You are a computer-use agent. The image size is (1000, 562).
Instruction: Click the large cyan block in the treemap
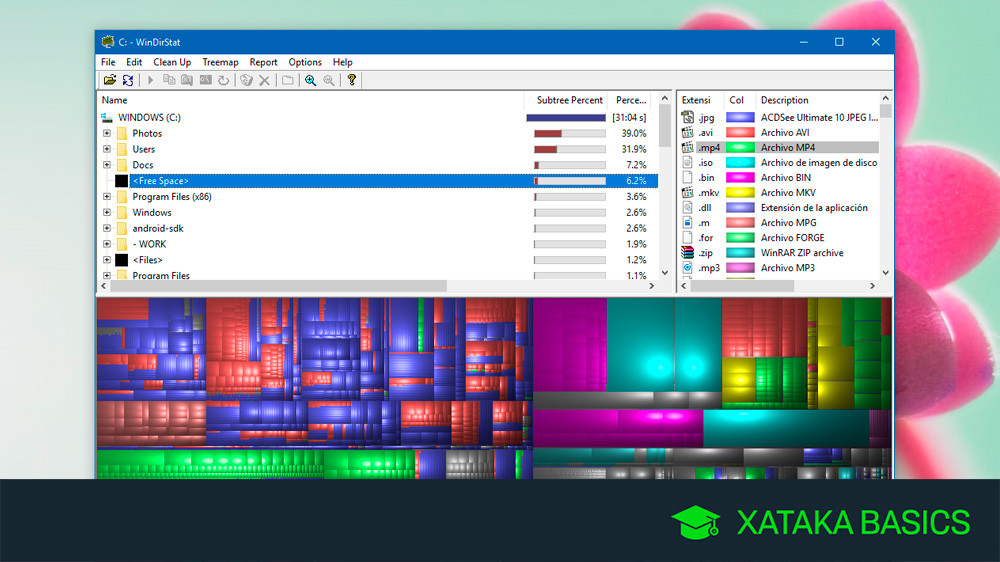[640, 344]
